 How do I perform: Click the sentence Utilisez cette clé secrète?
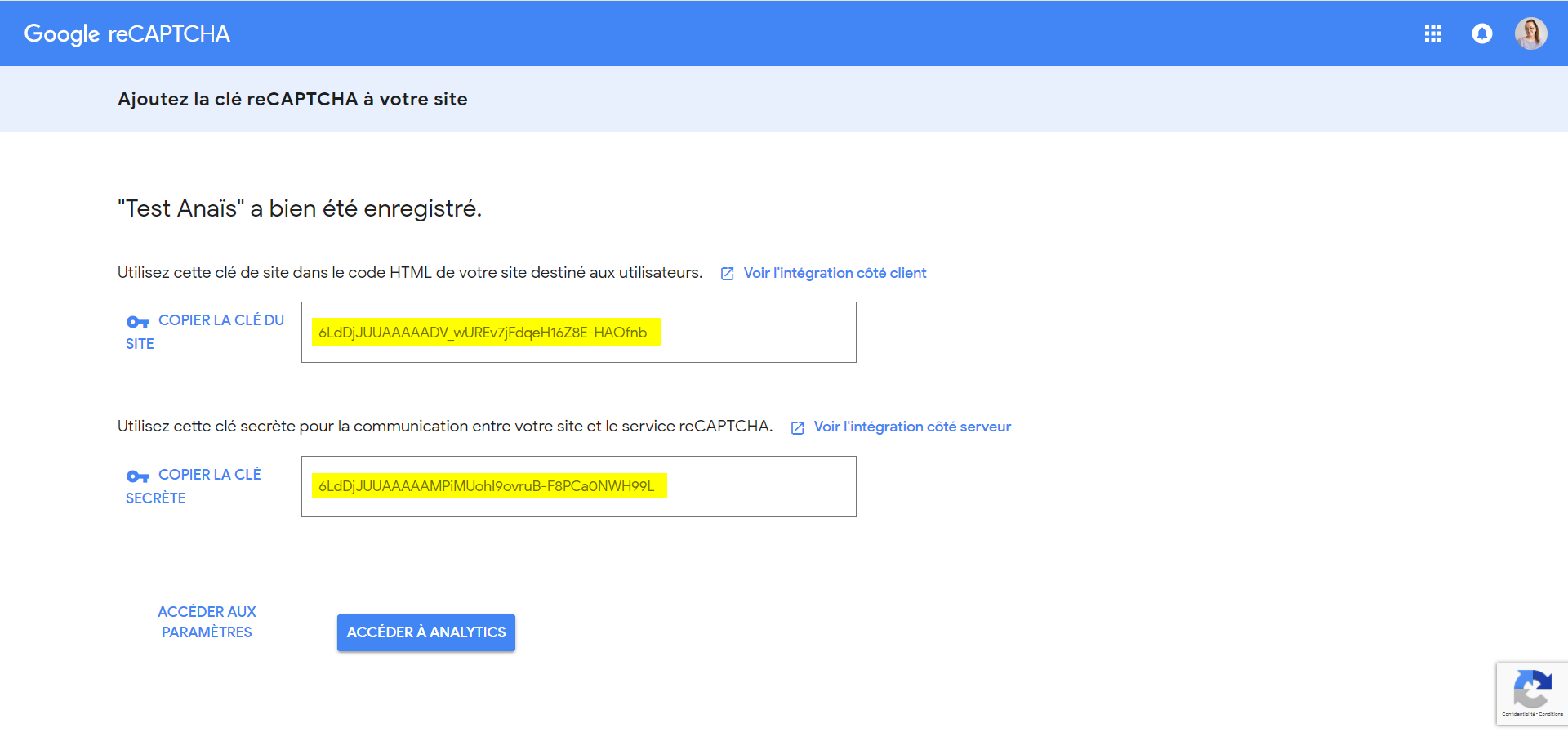(x=445, y=426)
